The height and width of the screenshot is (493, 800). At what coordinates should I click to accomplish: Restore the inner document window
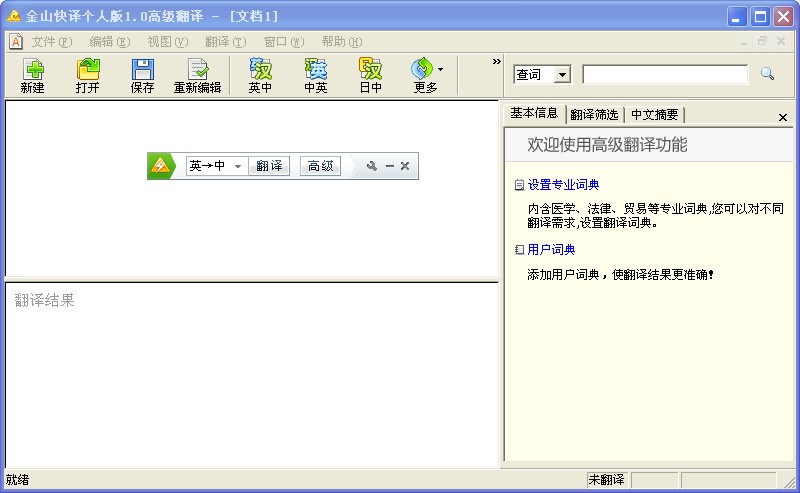(x=763, y=41)
